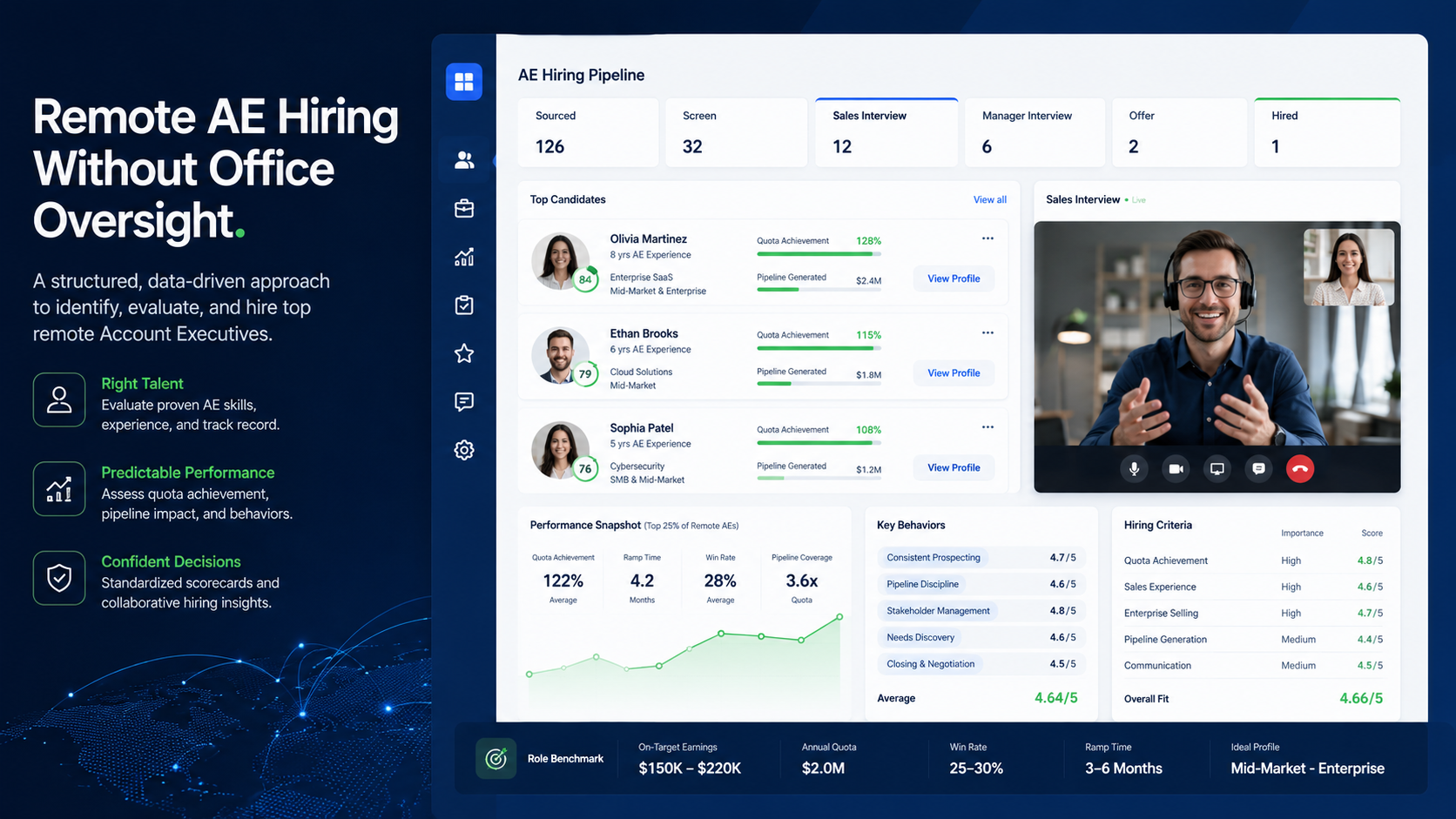Viewport: 1456px width, 819px height.
Task: View Ethan Brooks's profile
Action: click(954, 373)
